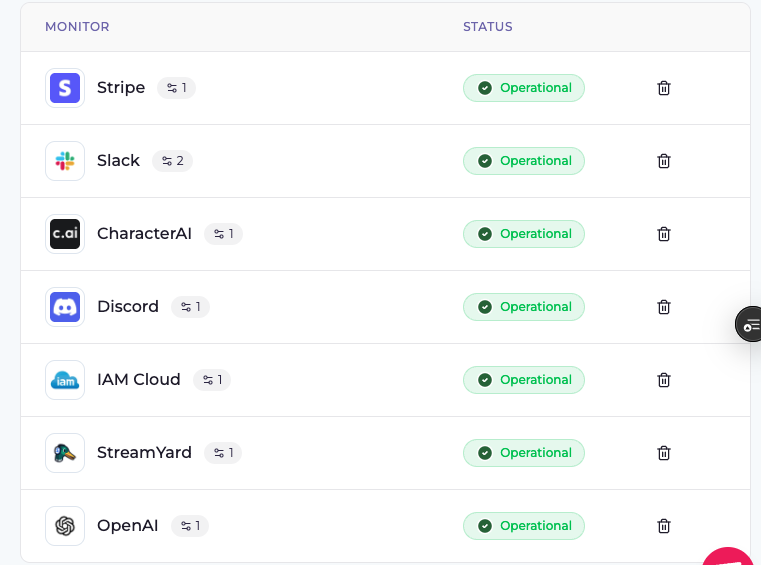The image size is (761, 565).
Task: Delete the Discord monitor with trash icon
Action: click(663, 307)
